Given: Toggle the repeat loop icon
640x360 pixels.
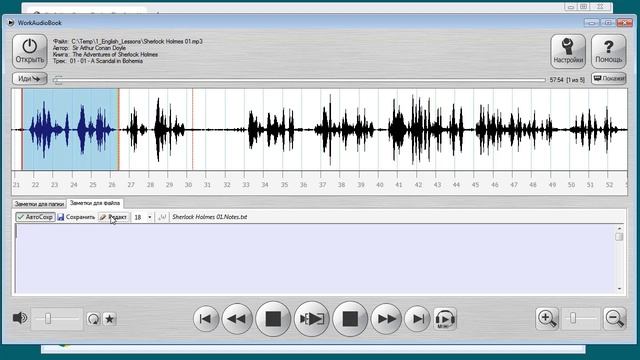Looking at the screenshot, I should coord(93,318).
